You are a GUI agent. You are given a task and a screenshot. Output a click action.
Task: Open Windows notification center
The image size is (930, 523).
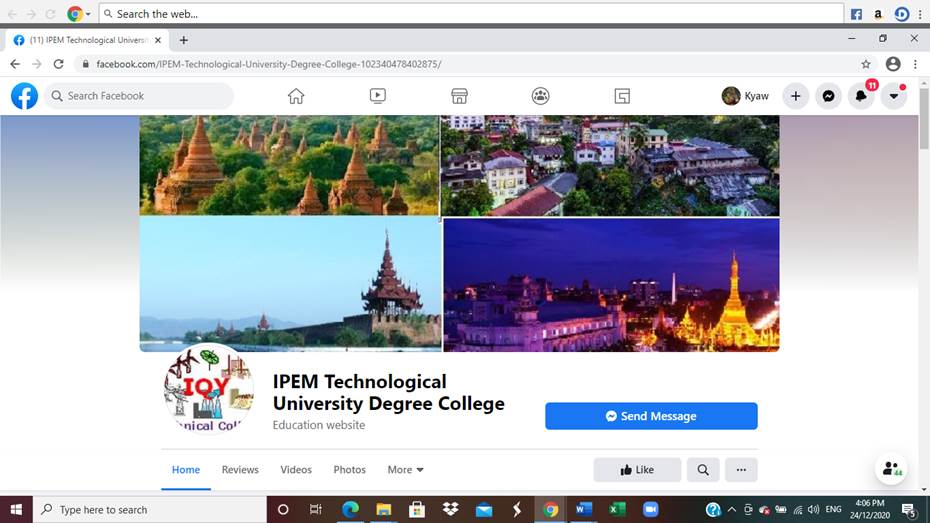coord(908,510)
